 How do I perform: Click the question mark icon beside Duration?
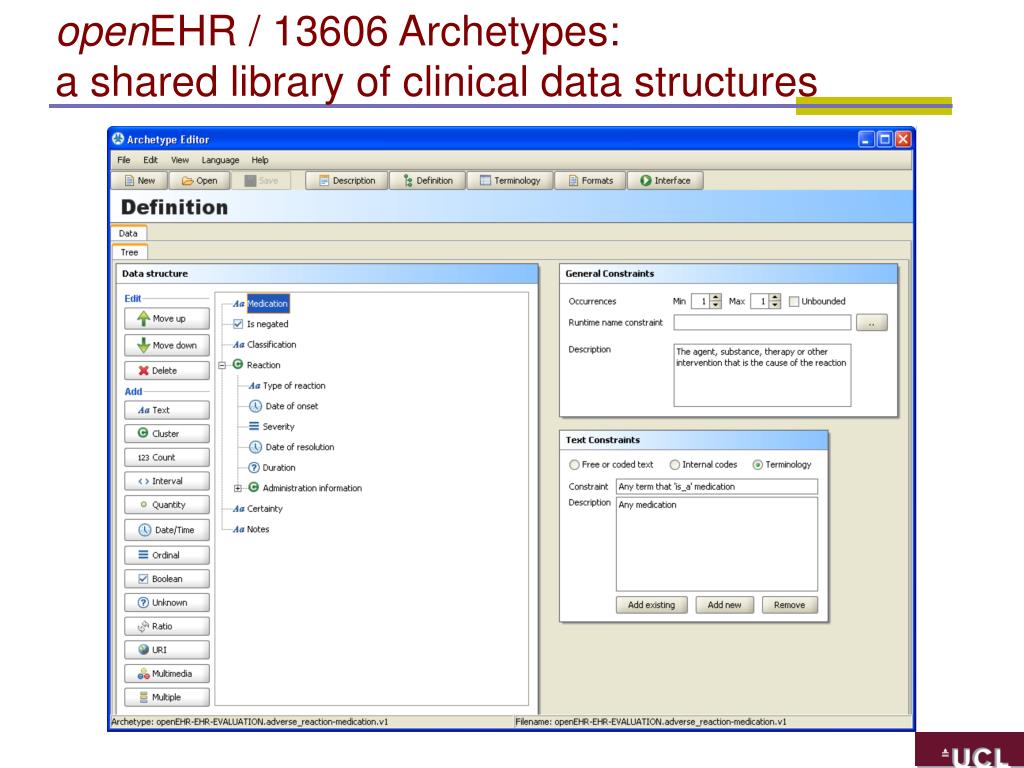(x=254, y=468)
